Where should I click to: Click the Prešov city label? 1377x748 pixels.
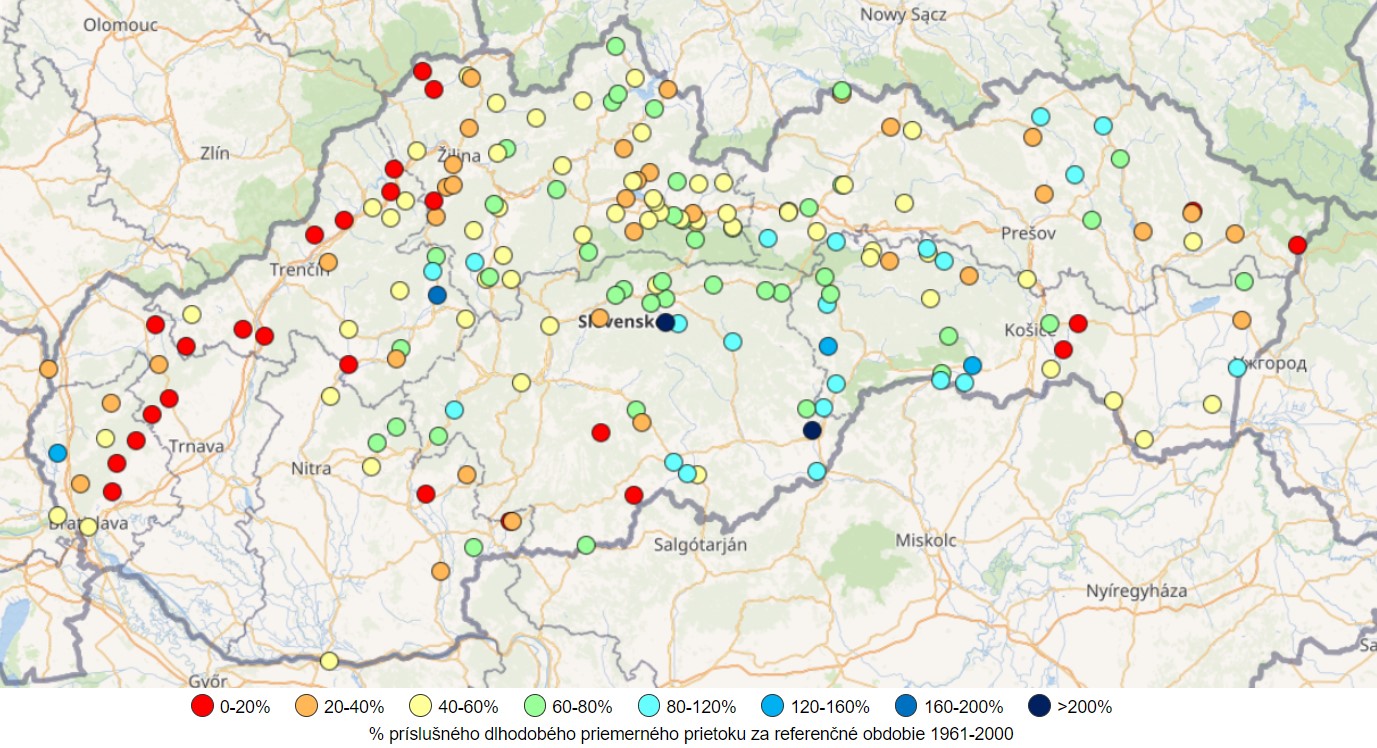click(1028, 233)
